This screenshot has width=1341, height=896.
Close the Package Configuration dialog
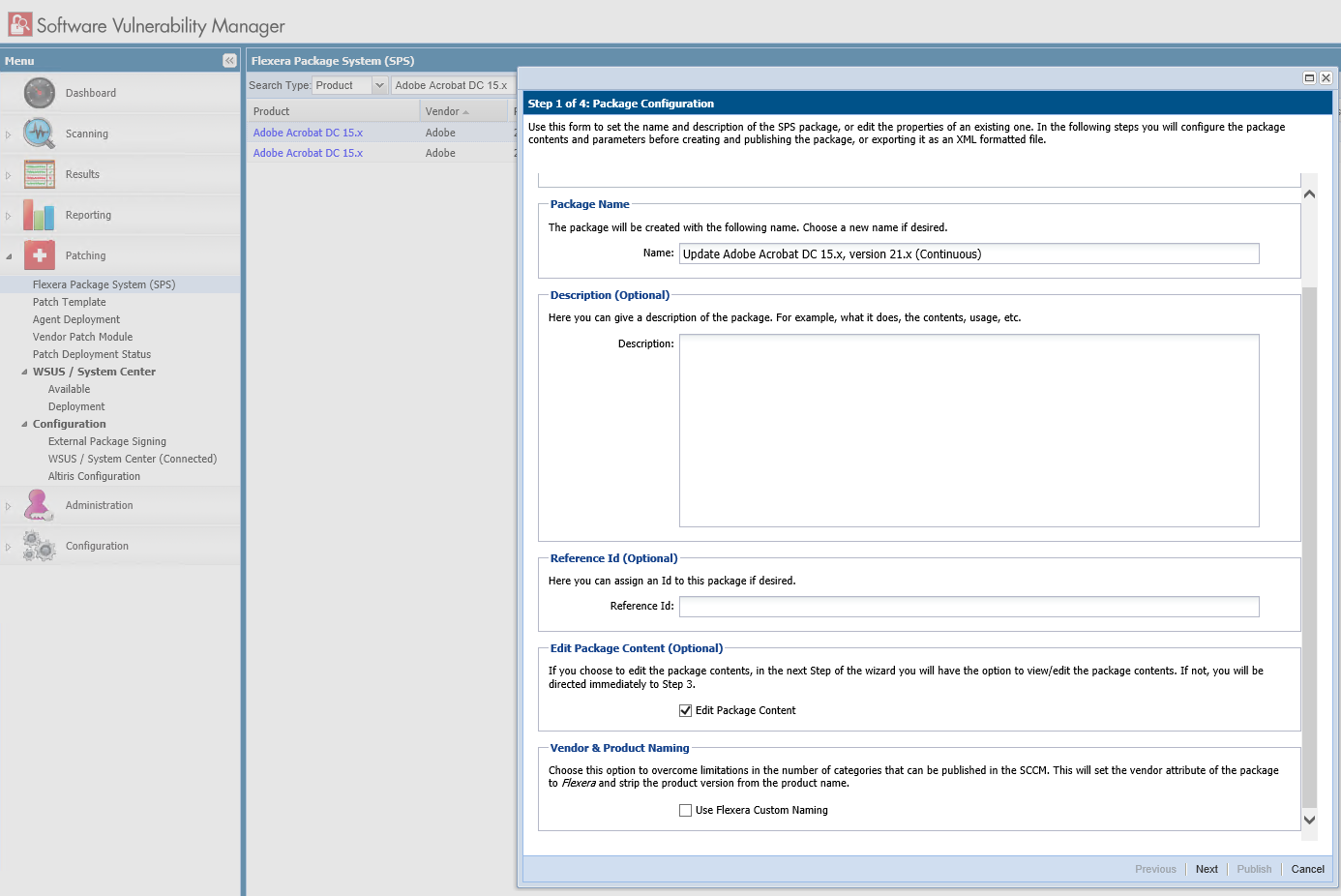pyautogui.click(x=1326, y=78)
